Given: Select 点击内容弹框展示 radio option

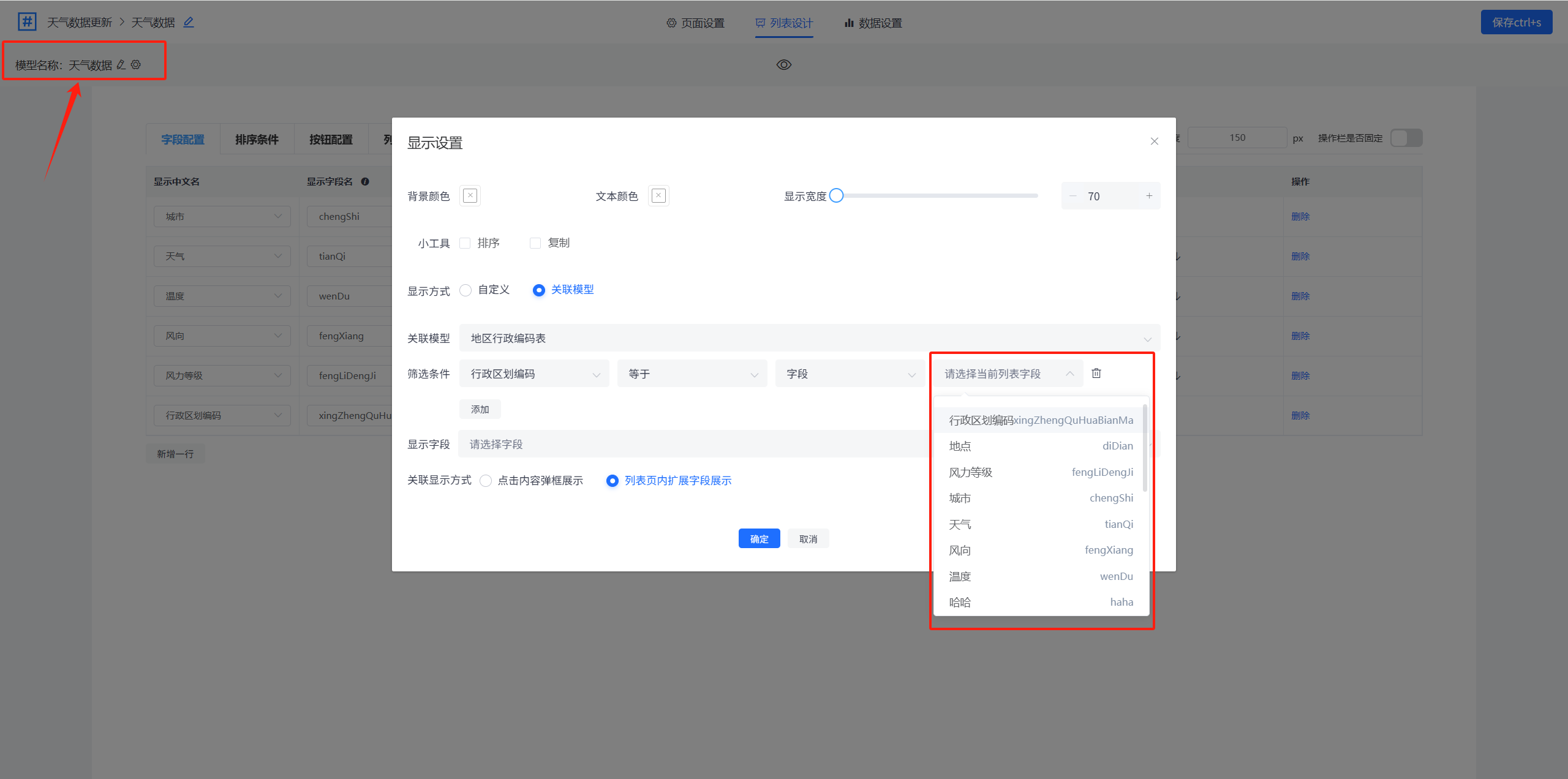Looking at the screenshot, I should click(x=486, y=481).
